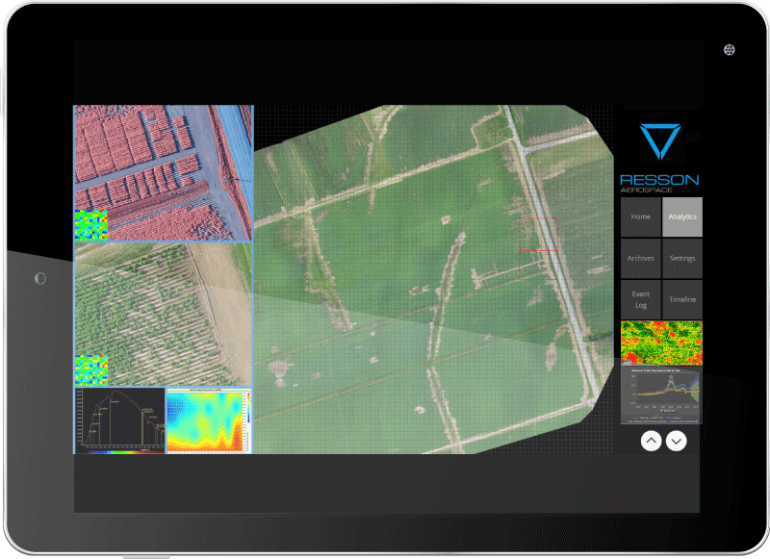
Task: Open the Home menu tile
Action: point(641,217)
